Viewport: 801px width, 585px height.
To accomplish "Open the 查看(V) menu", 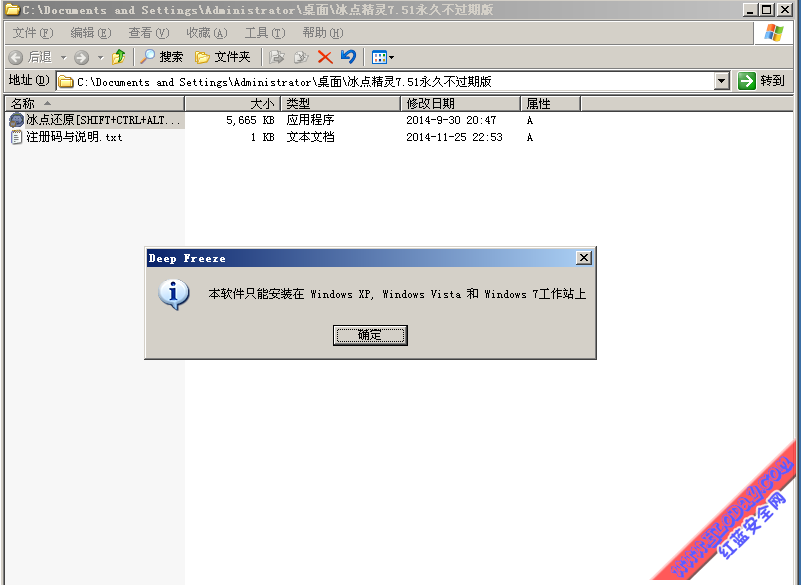I will click(149, 33).
